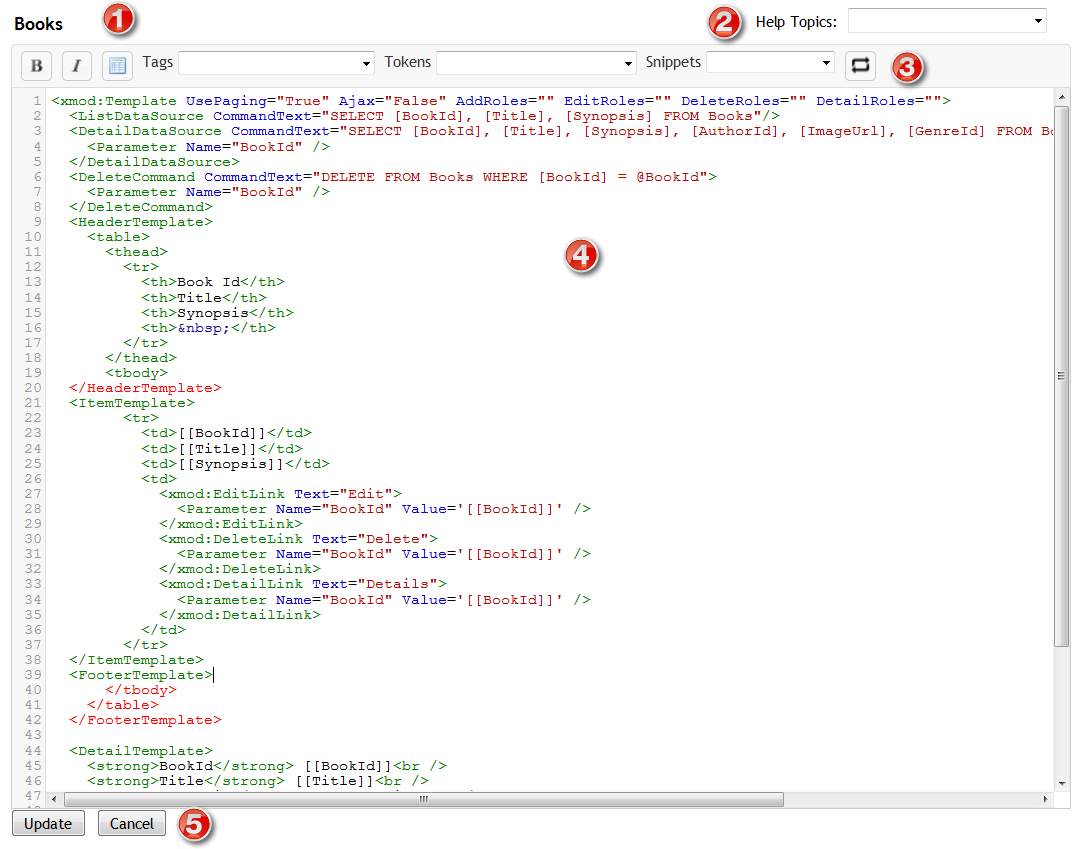
Task: Click the closing /DetailDataSource tag
Action: pyautogui.click(x=155, y=162)
